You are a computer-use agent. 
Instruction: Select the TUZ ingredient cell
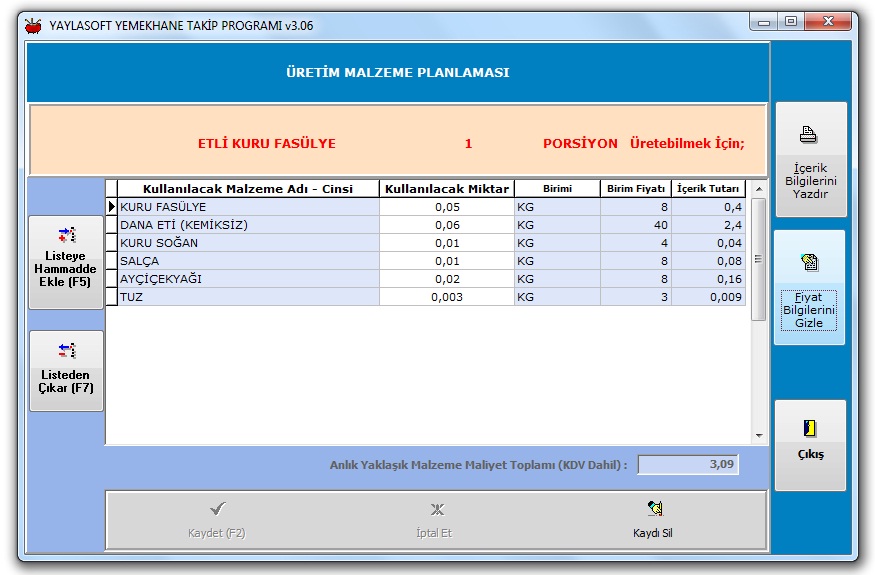[248, 297]
